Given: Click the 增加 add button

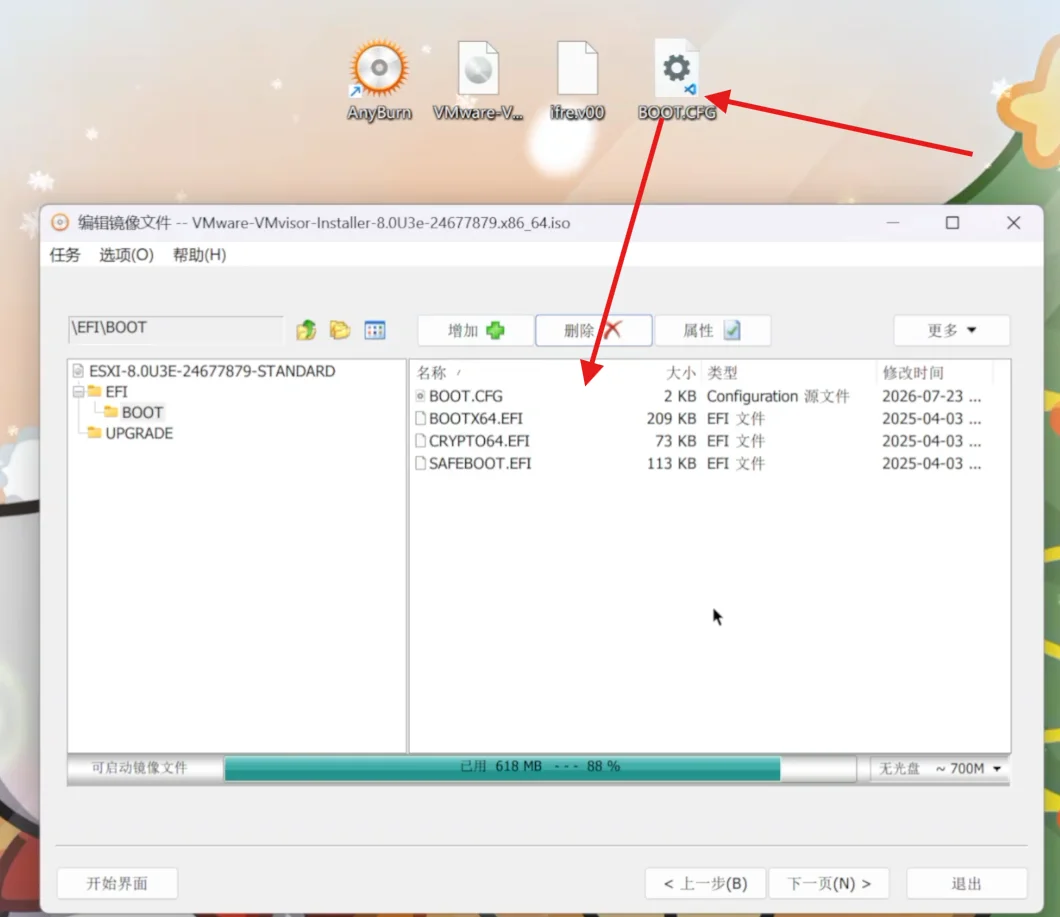Looking at the screenshot, I should [475, 331].
